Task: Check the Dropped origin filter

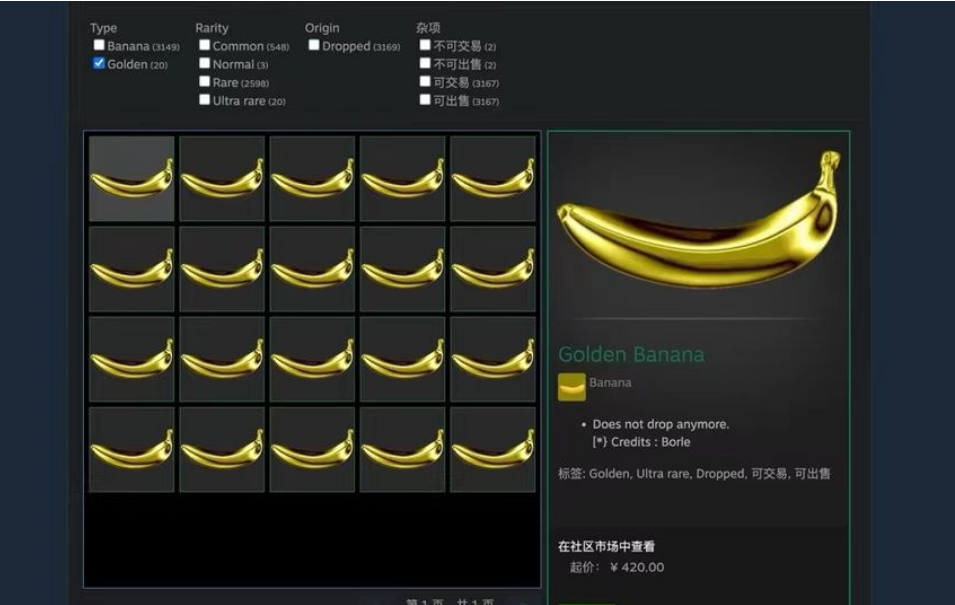Action: (314, 45)
